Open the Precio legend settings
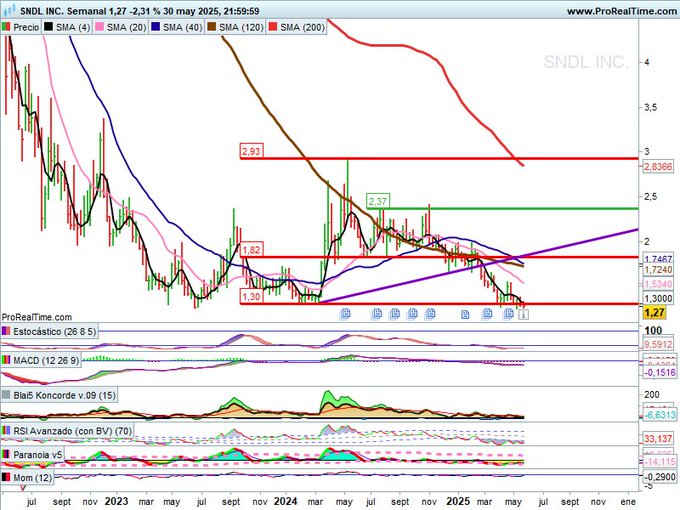 (20, 27)
